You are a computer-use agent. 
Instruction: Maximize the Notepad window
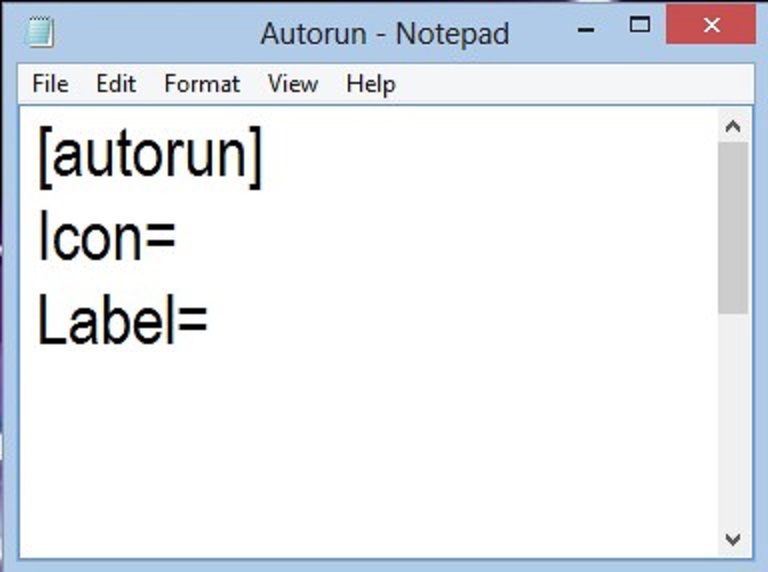(640, 24)
